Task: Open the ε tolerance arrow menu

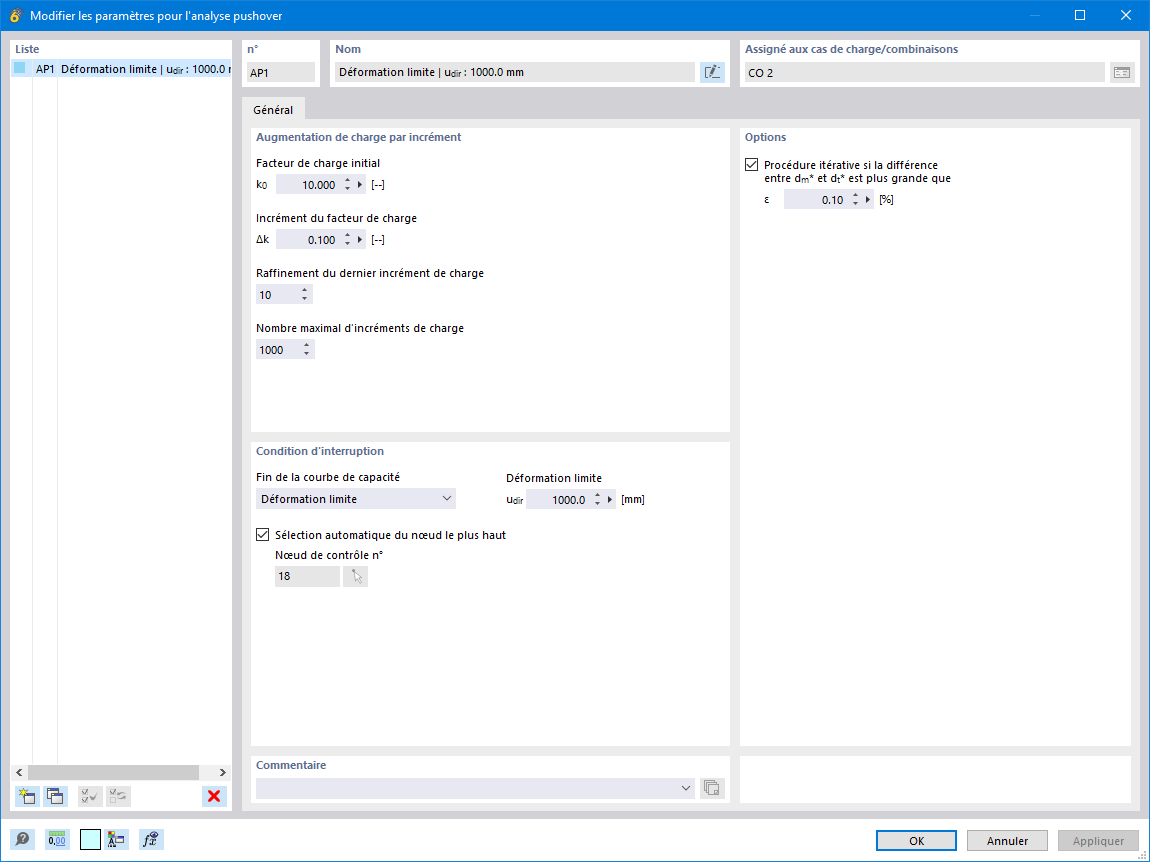Action: 868,200
